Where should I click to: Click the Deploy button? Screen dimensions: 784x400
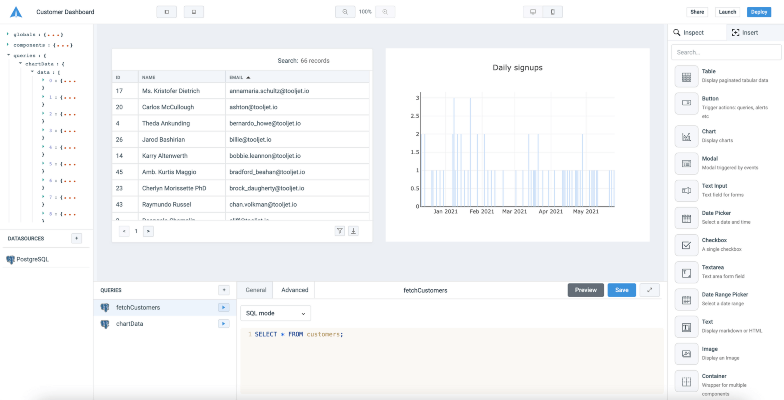point(759,12)
